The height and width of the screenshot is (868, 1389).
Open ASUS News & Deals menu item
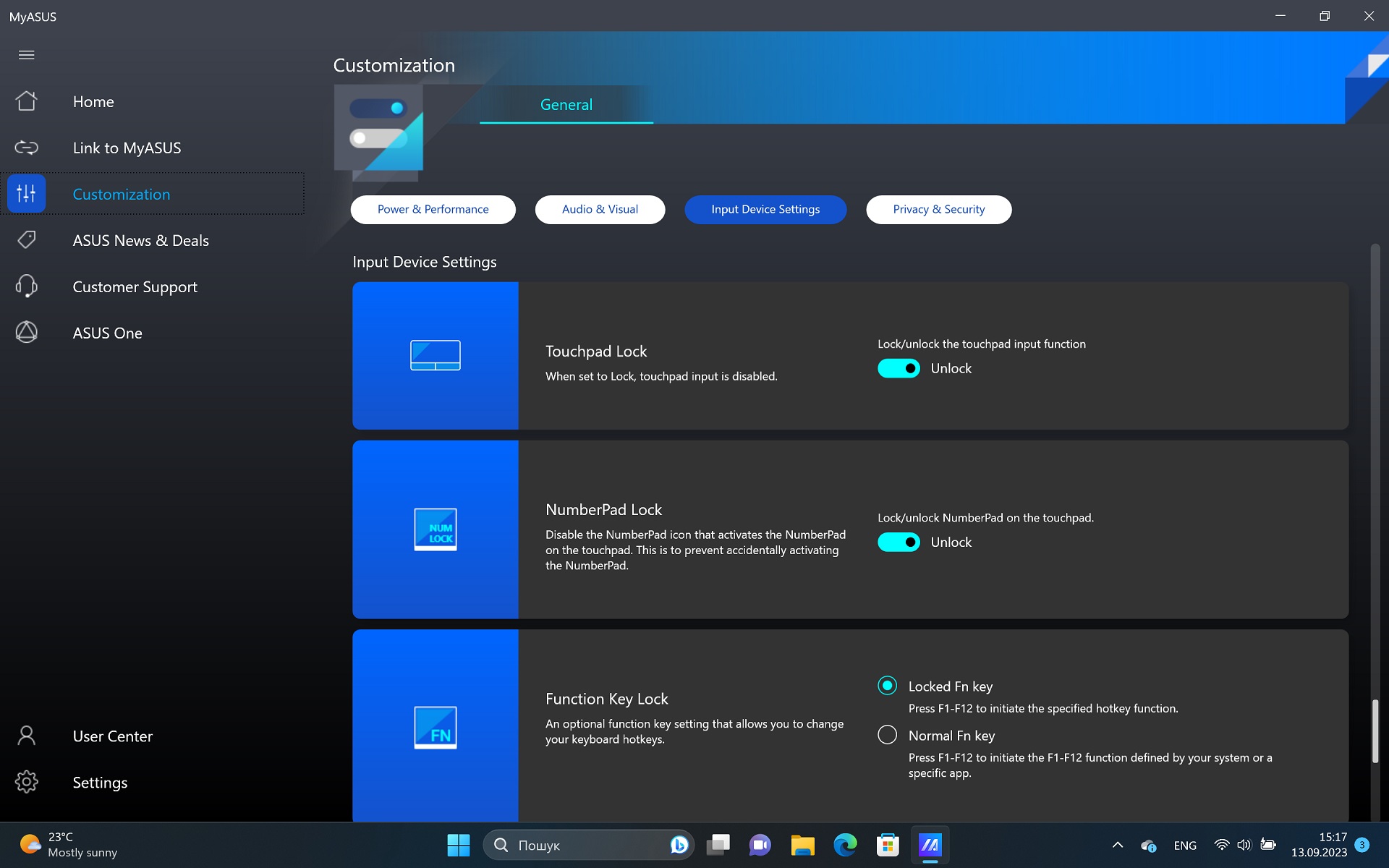[x=141, y=241]
